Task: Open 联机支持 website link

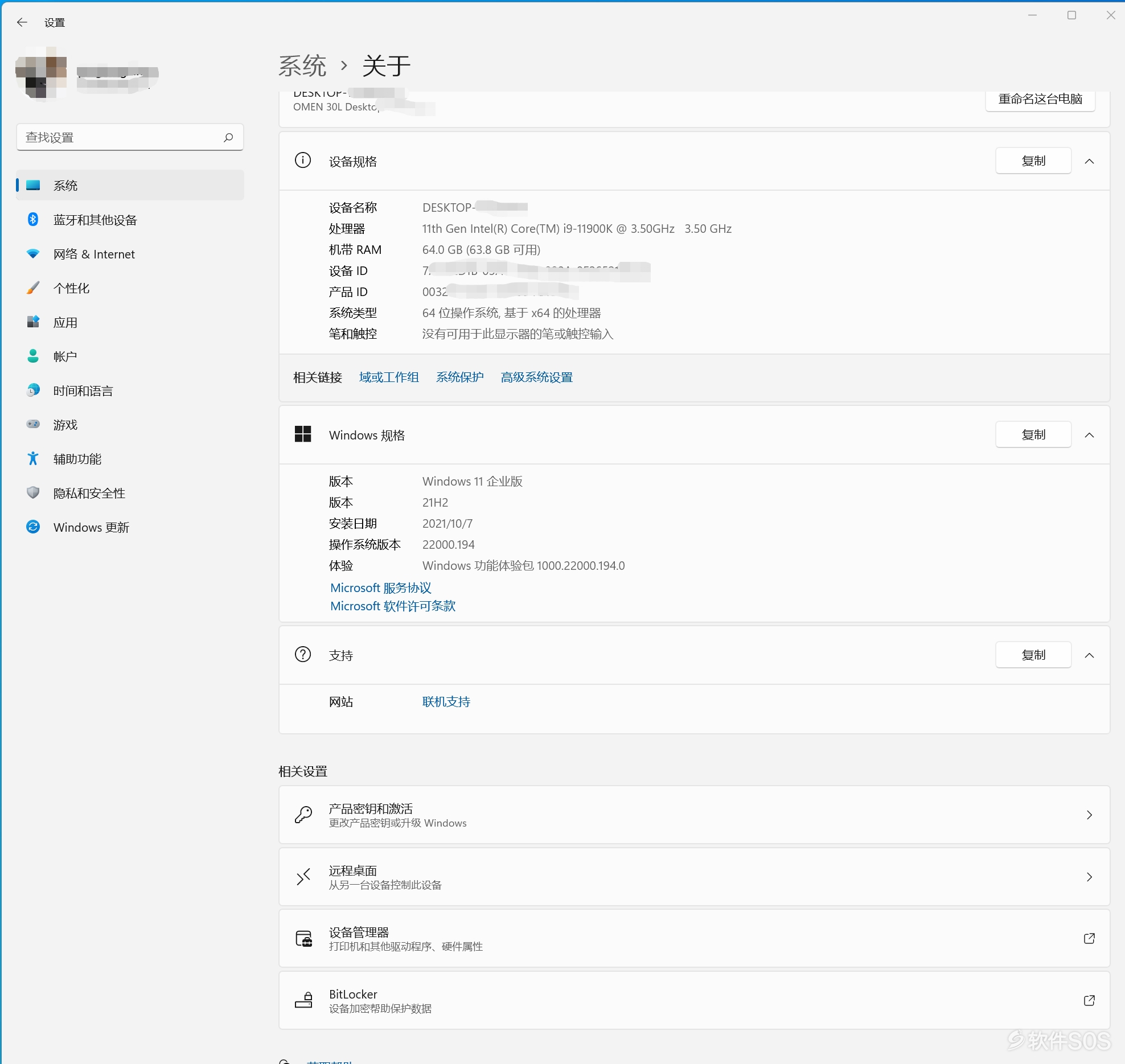Action: tap(446, 701)
